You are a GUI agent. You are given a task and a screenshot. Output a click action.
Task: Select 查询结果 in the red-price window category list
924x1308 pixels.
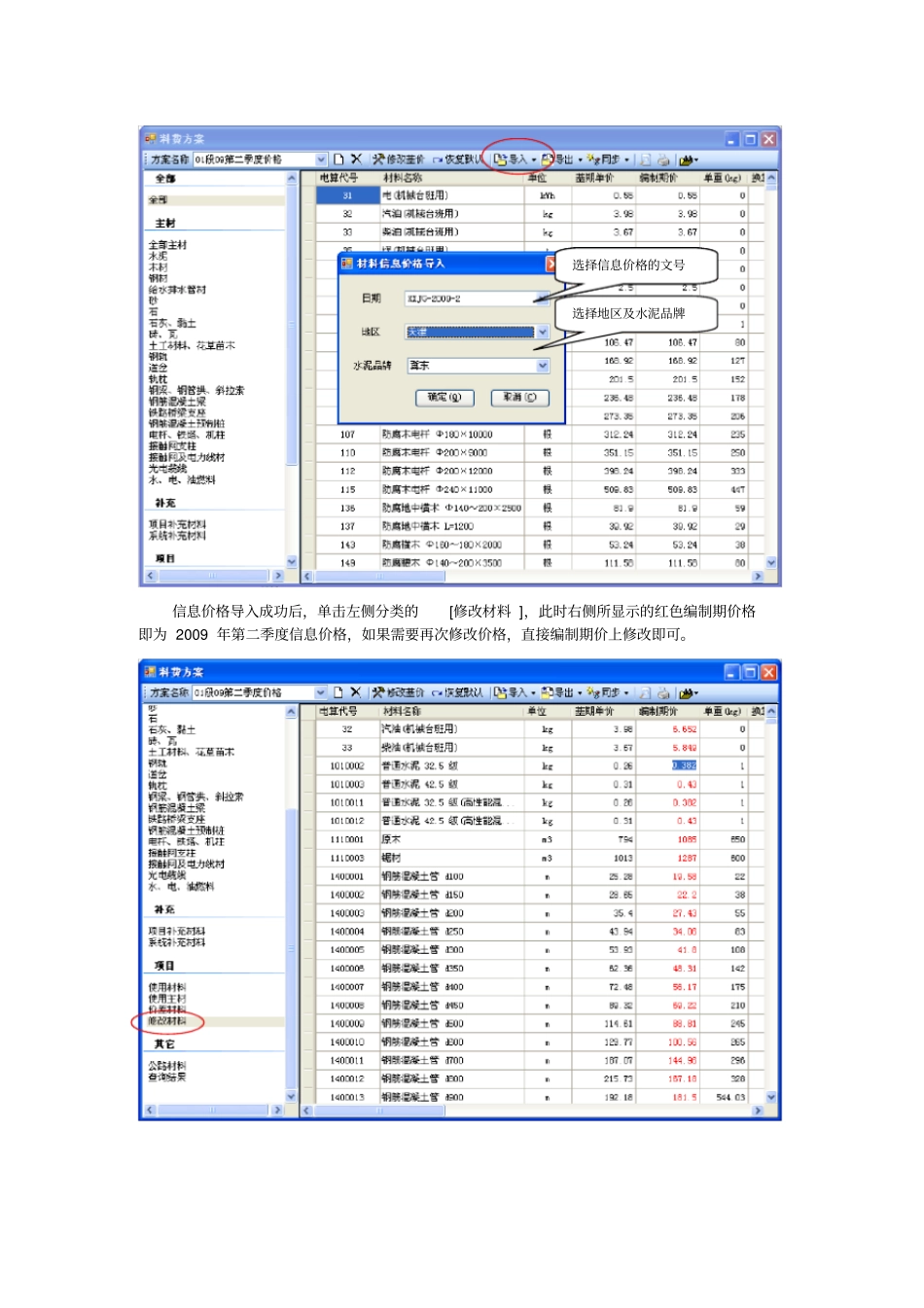[167, 1077]
